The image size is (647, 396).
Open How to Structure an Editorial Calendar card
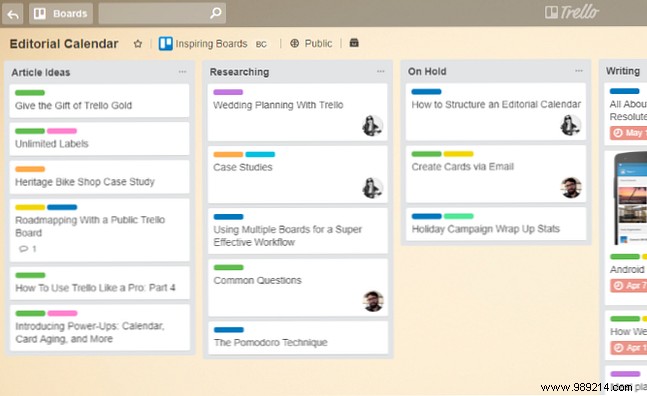(496, 112)
